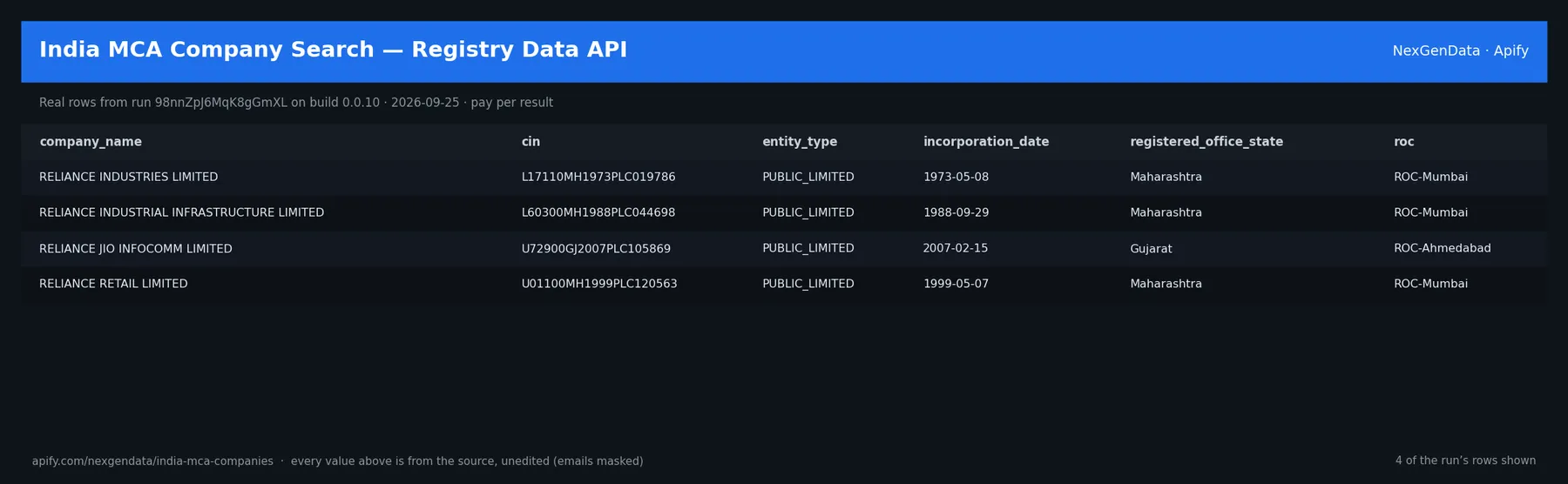Click the 'RELIANCE INDUSTRIAL INFRASTRUCTURE LIMITED' cell

(181, 212)
